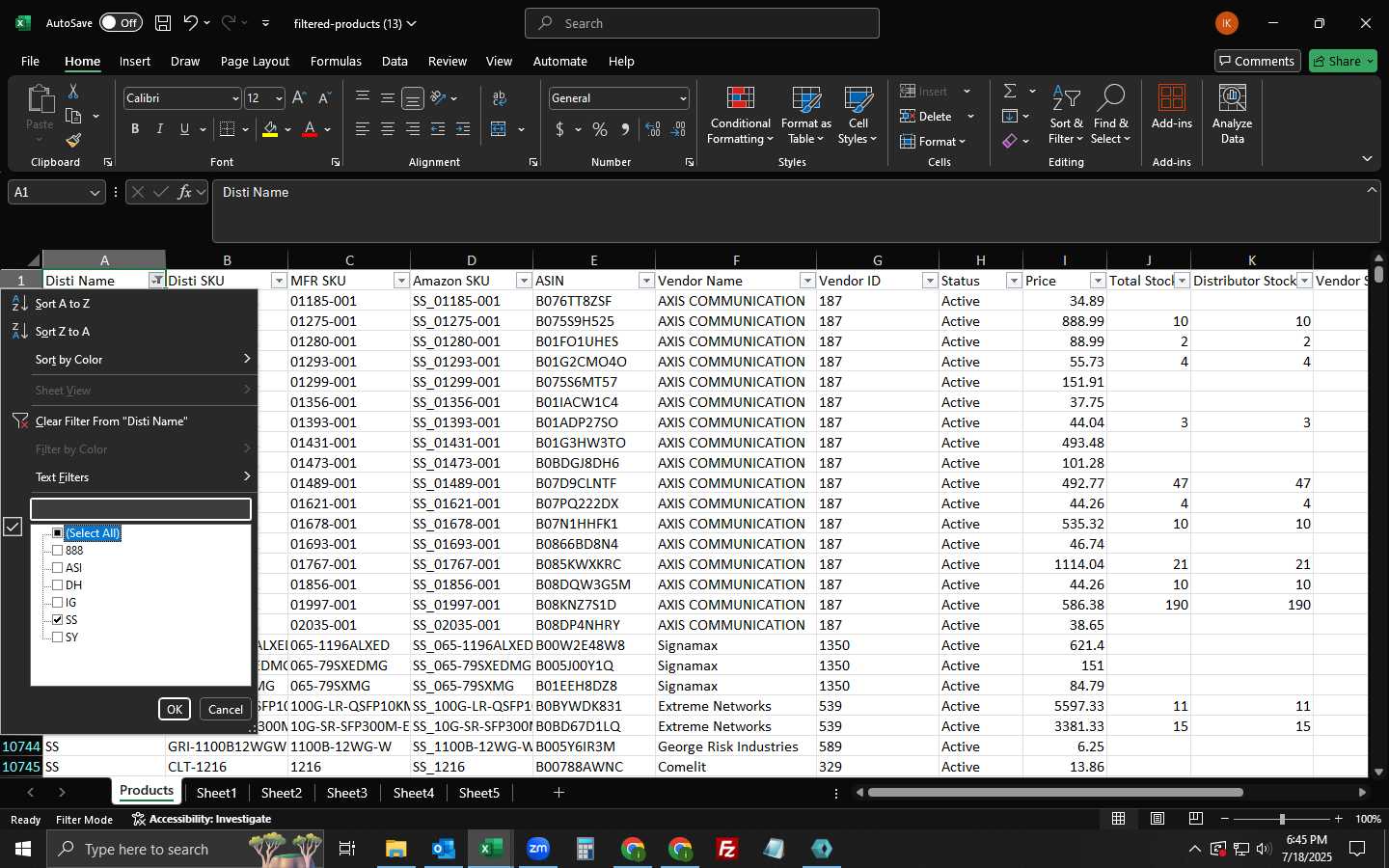Apply Underline formatting

coord(184,129)
